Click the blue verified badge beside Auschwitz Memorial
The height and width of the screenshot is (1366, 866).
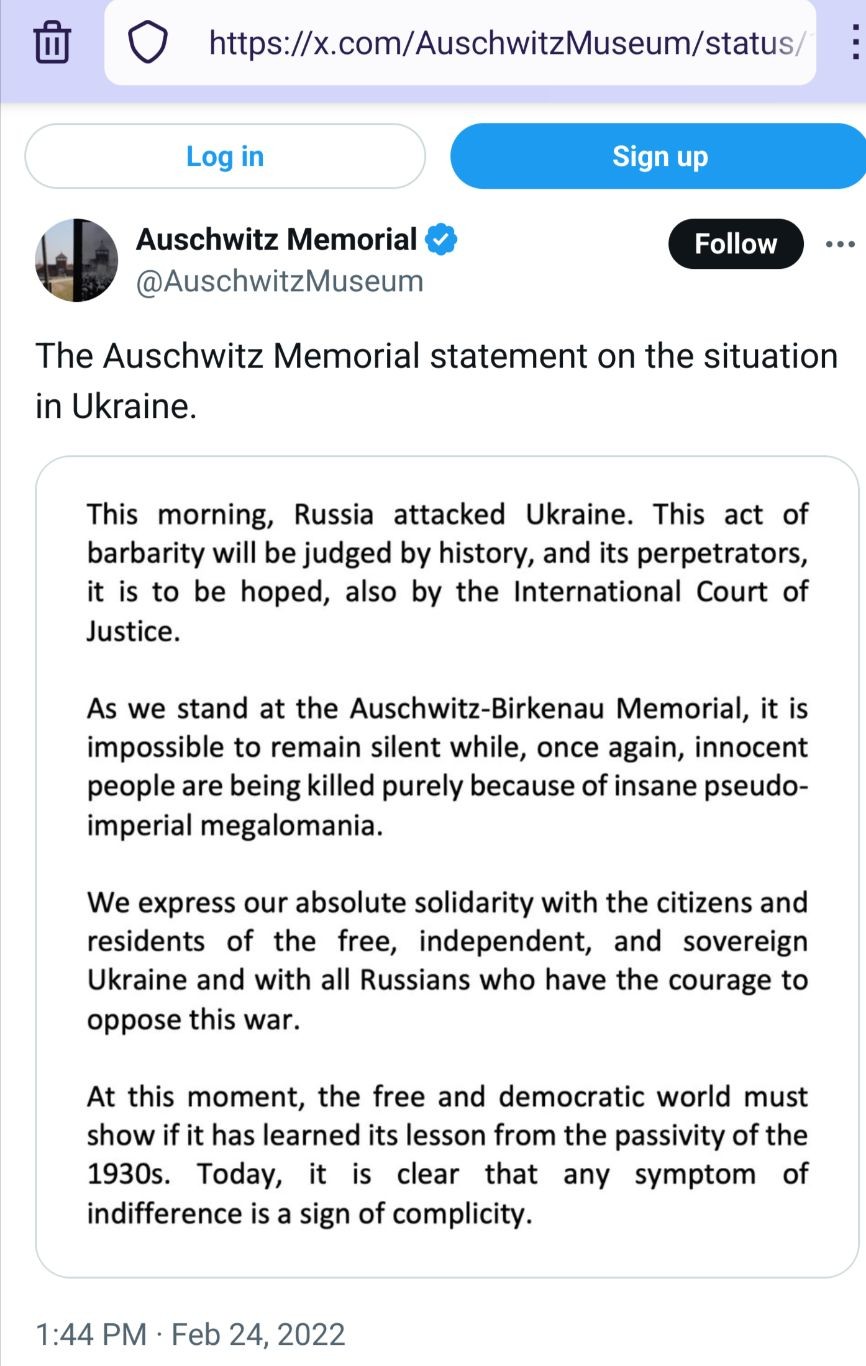(x=442, y=240)
